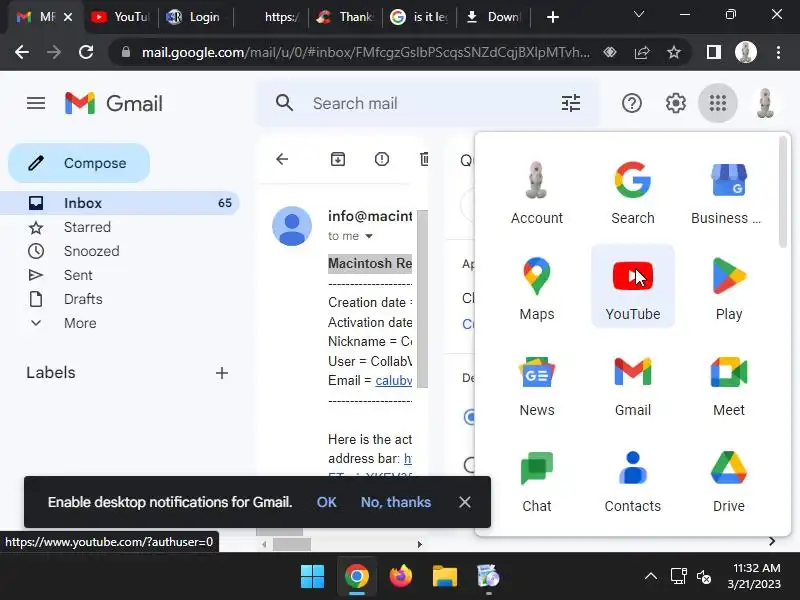Open Chrome side panel icon

click(714, 52)
